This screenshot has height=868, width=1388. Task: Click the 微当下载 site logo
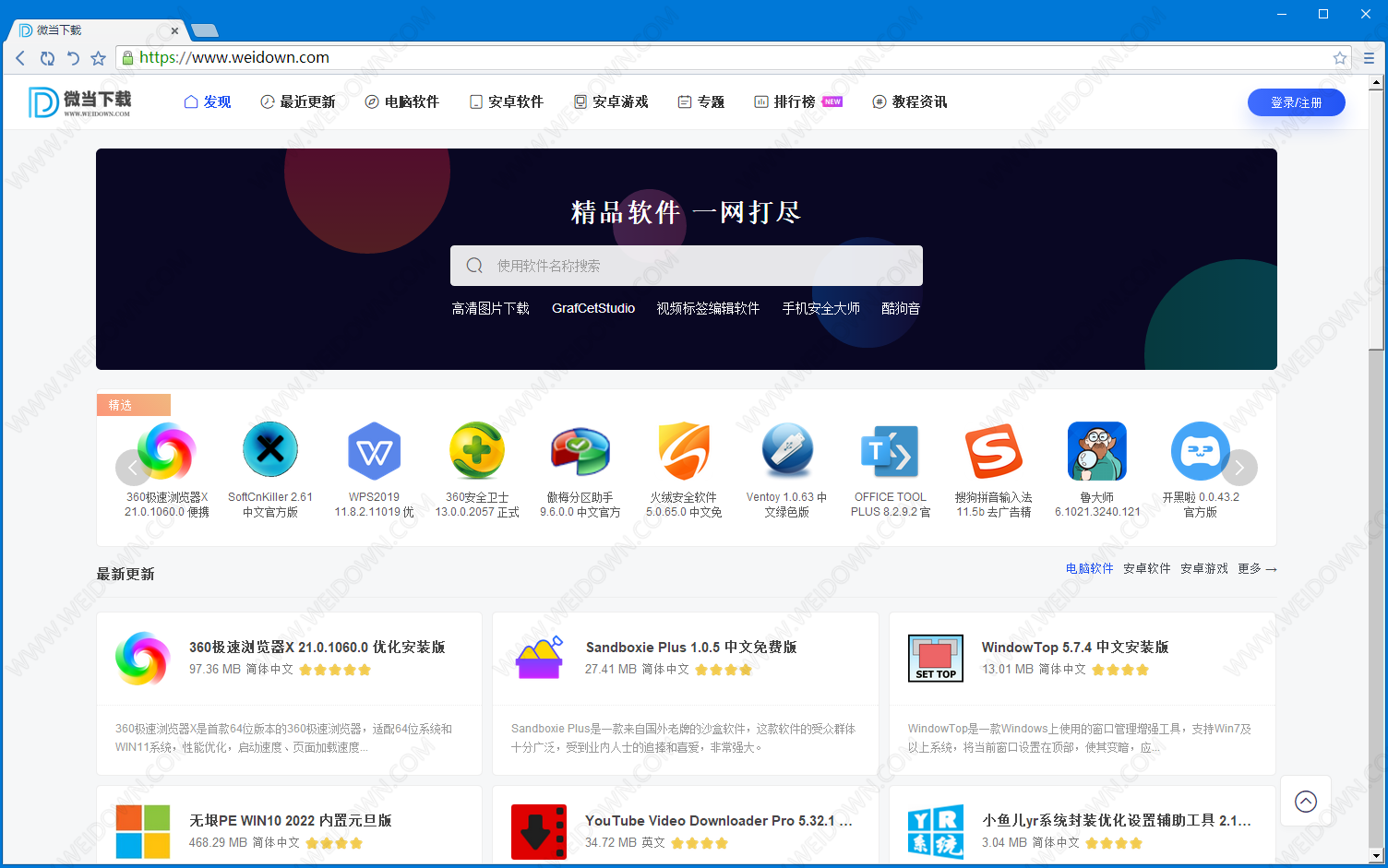[80, 101]
